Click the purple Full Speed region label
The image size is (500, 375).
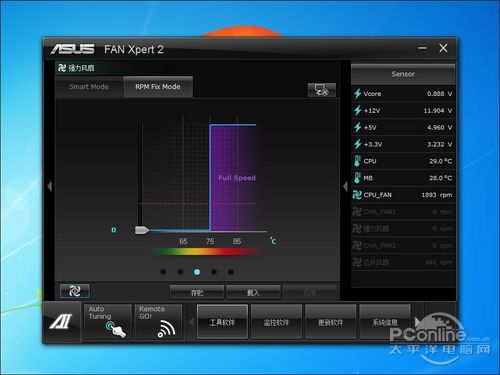click(237, 178)
